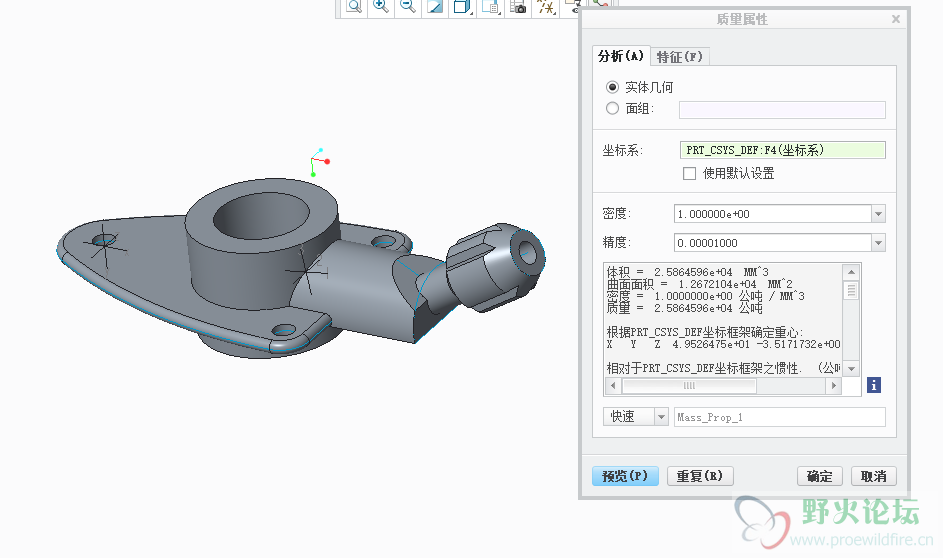Click the results scroll-down arrow
943x558 pixels.
(851, 369)
